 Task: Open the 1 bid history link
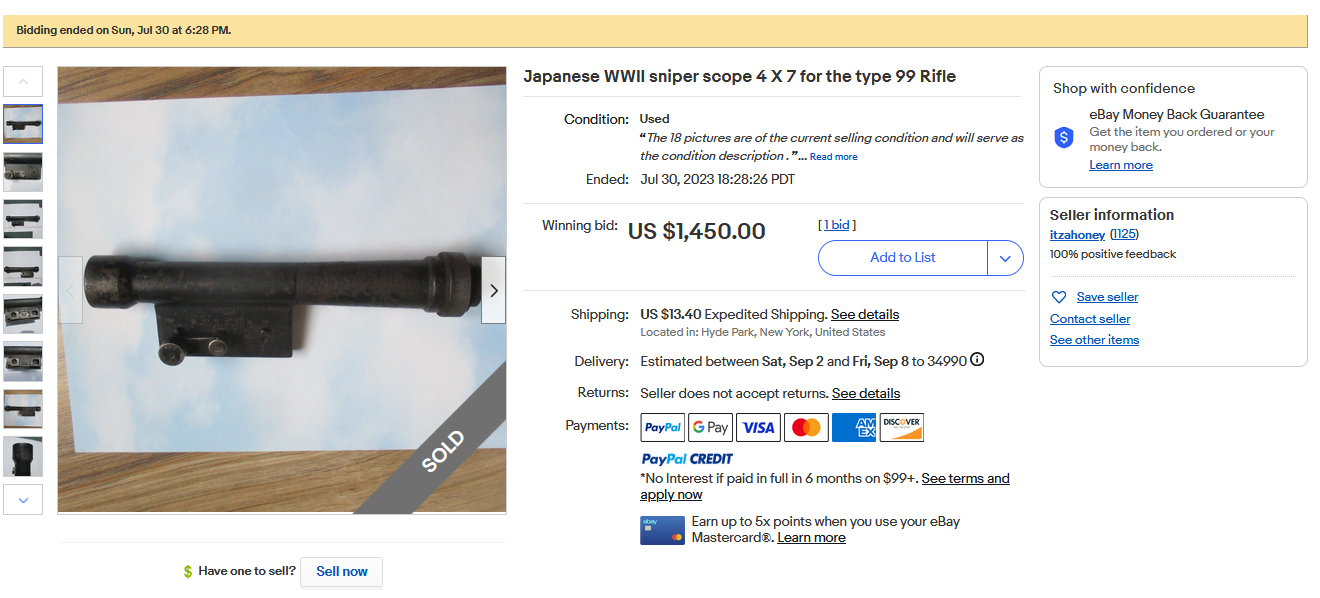pos(838,225)
